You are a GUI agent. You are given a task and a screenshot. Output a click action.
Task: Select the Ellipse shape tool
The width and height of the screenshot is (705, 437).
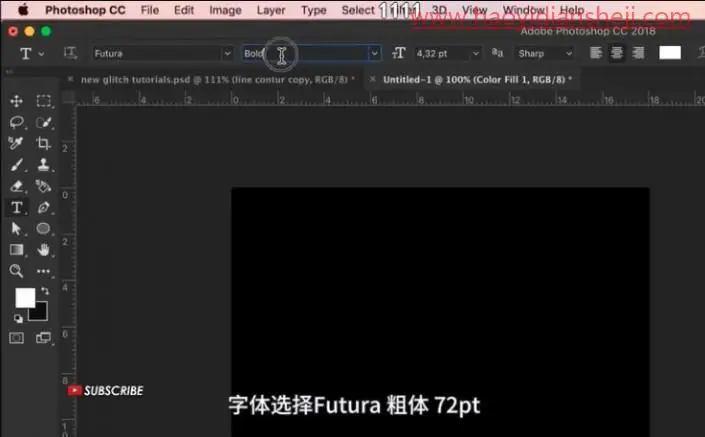point(43,228)
